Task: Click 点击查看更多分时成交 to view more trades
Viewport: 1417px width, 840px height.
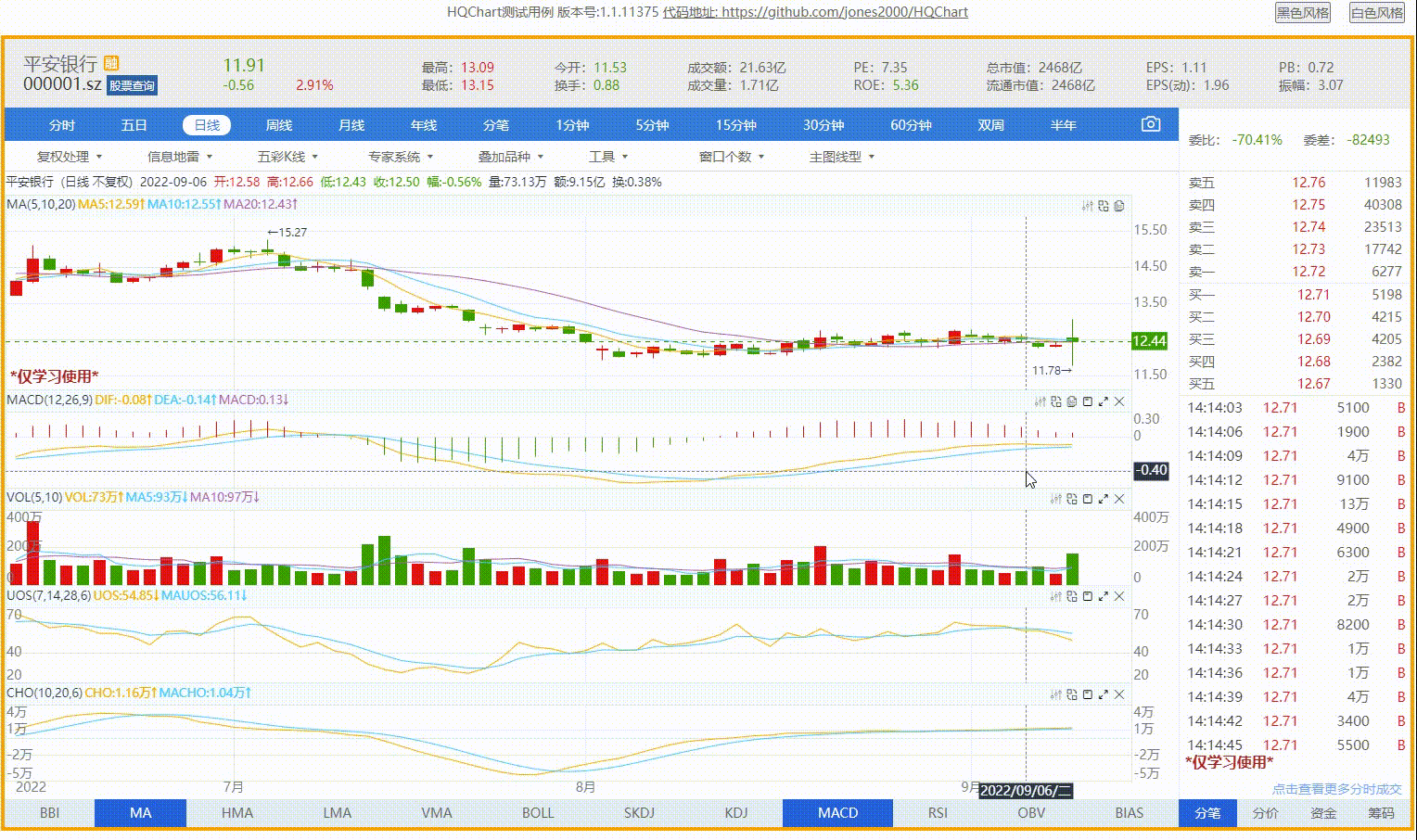Action: (1337, 787)
